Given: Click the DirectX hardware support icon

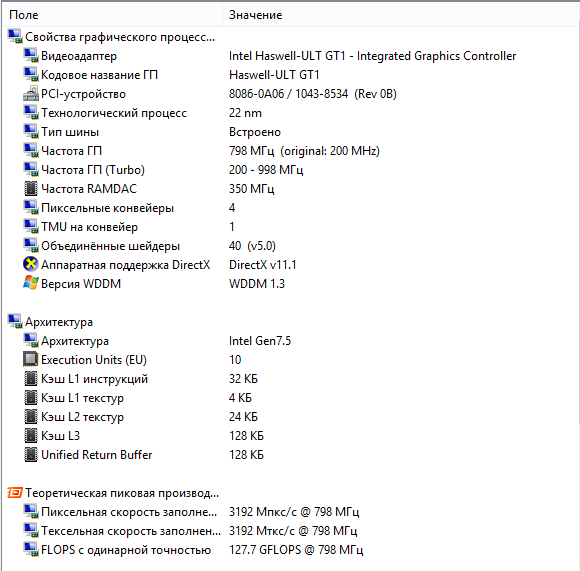Looking at the screenshot, I should (30, 264).
